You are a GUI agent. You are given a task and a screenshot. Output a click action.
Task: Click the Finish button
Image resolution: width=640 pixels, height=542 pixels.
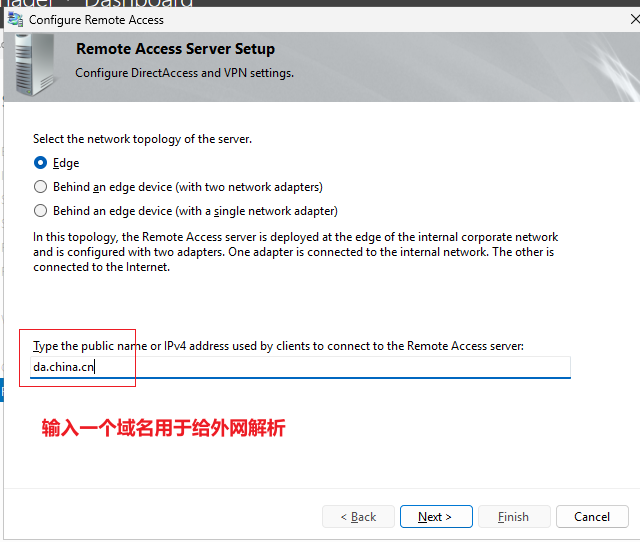click(514, 517)
